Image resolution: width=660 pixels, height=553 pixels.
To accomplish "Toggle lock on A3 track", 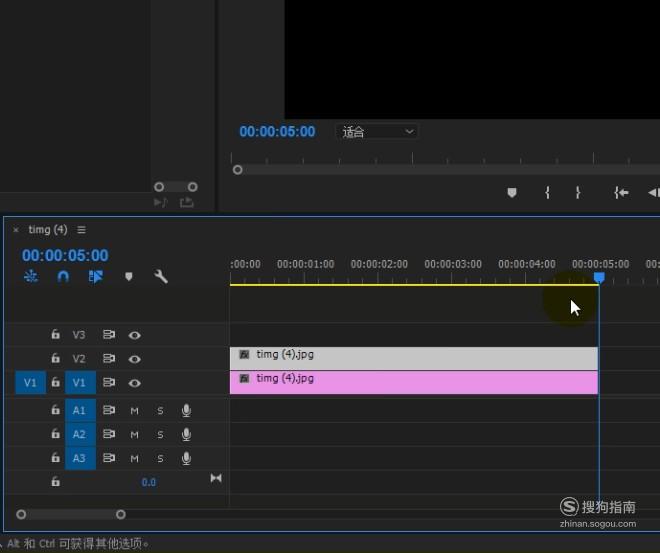I will tap(55, 457).
